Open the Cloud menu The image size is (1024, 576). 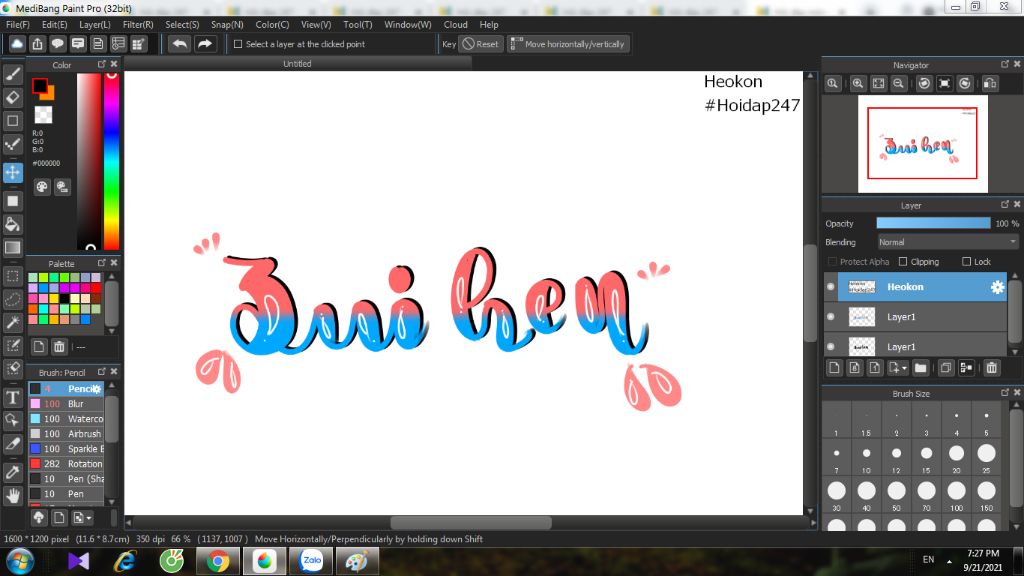(x=455, y=24)
